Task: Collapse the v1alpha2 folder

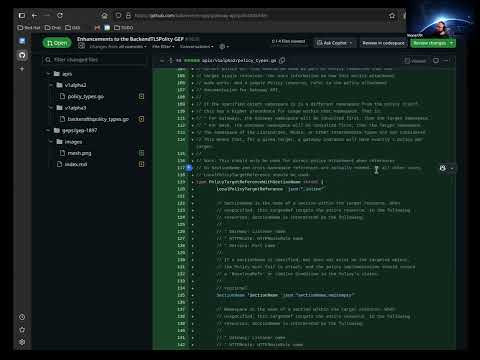Action: [51, 85]
